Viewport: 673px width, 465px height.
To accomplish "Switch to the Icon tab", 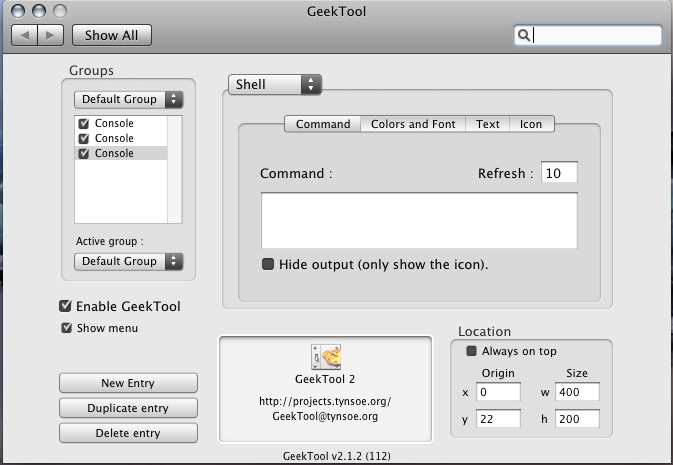I will pos(531,124).
